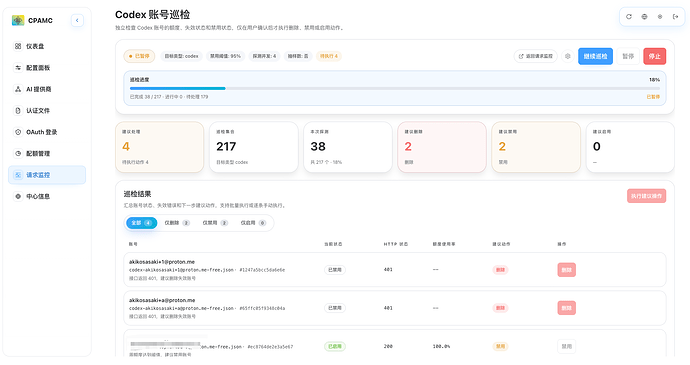Select the 仅删除 filter tab
This screenshot has width=690, height=365.
coord(177,223)
